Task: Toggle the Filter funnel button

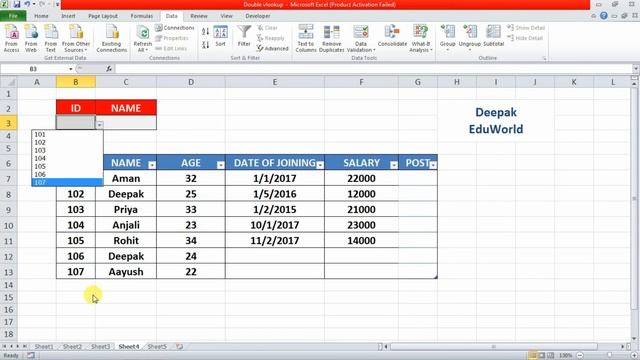Action: pyautogui.click(x=244, y=36)
